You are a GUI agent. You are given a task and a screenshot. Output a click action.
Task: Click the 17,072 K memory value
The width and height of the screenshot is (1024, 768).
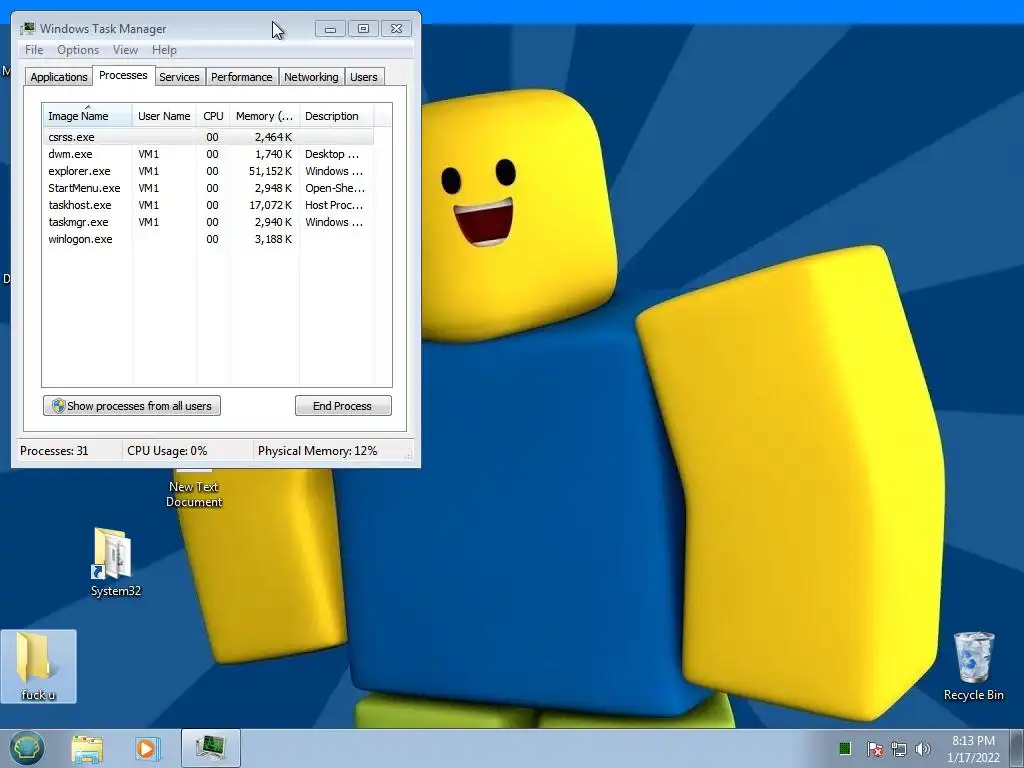270,205
